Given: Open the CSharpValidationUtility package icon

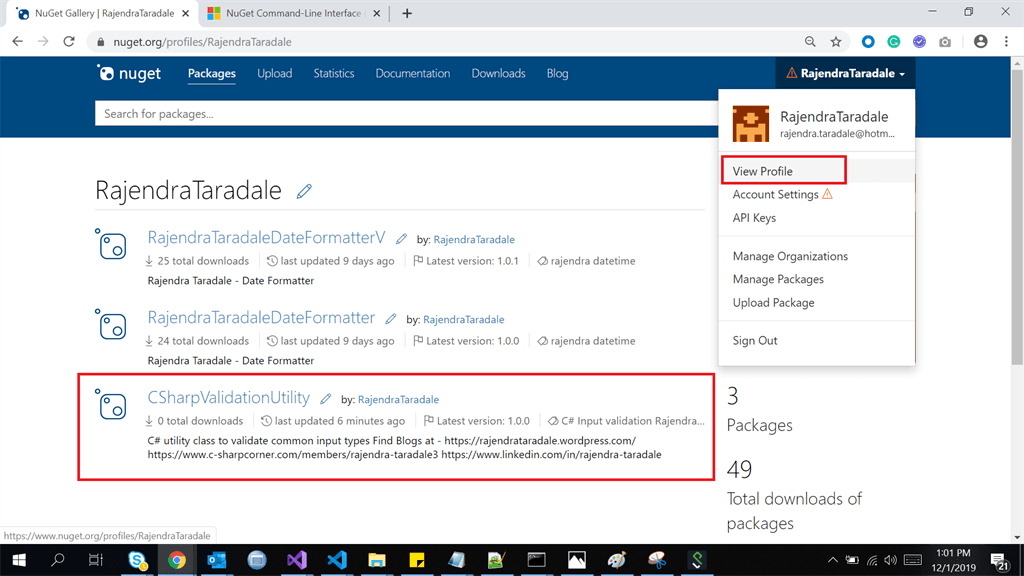Looking at the screenshot, I should [x=112, y=404].
